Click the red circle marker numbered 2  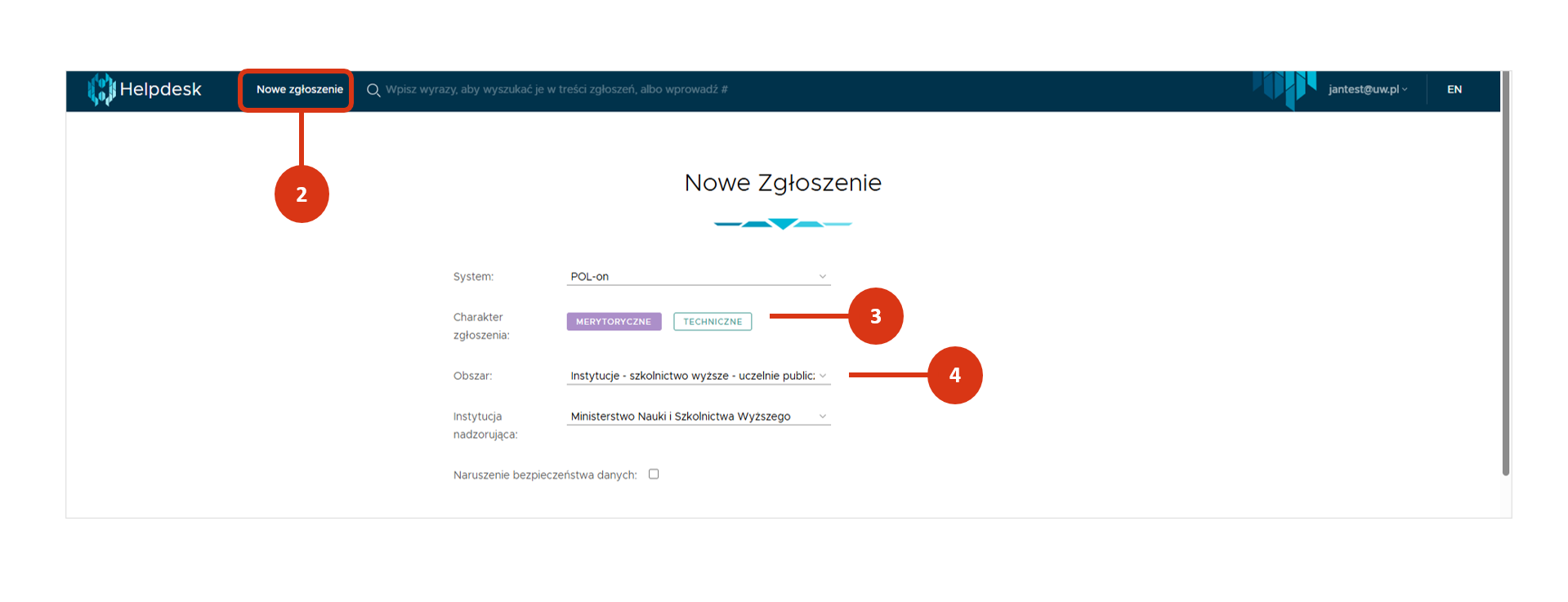click(x=302, y=194)
